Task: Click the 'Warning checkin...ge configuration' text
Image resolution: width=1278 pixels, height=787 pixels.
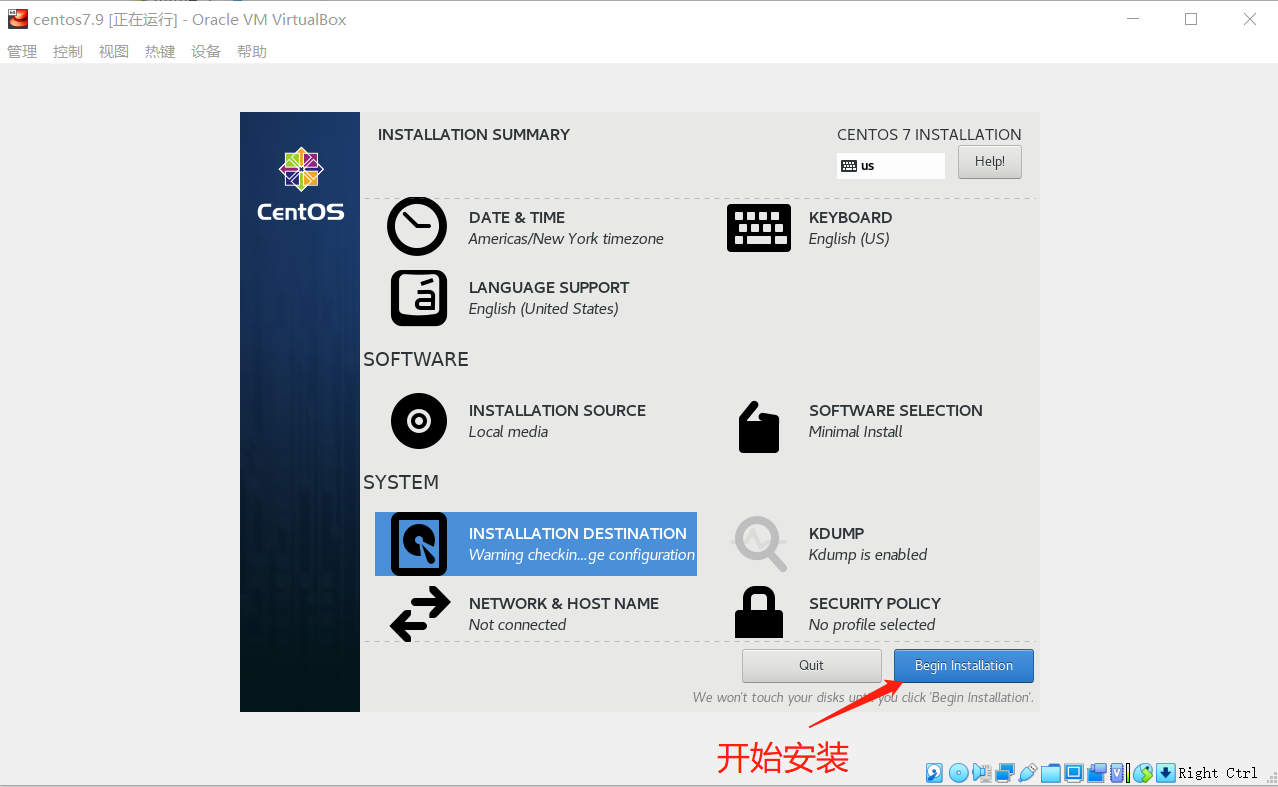Action: 582,555
